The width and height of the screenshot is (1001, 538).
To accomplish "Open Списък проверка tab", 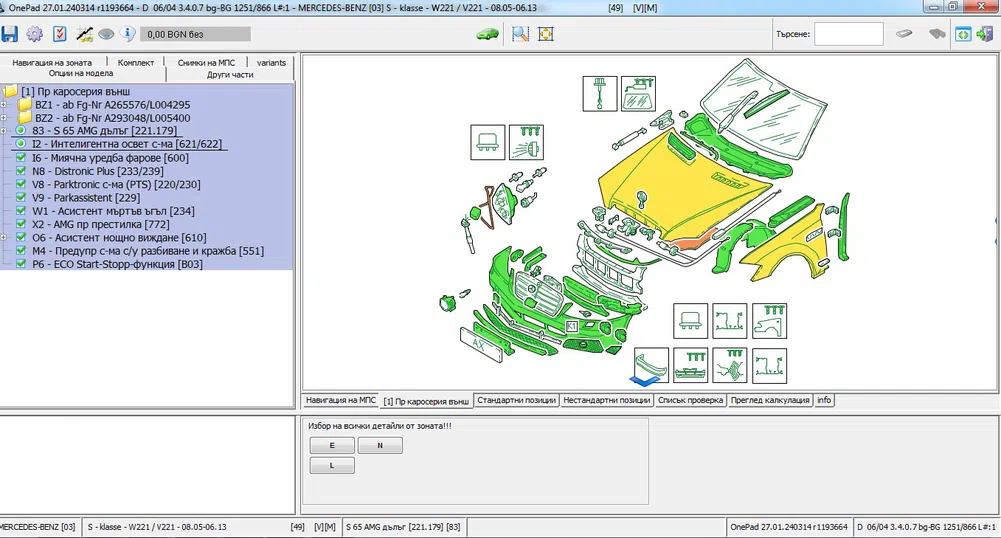I will tap(691, 400).
